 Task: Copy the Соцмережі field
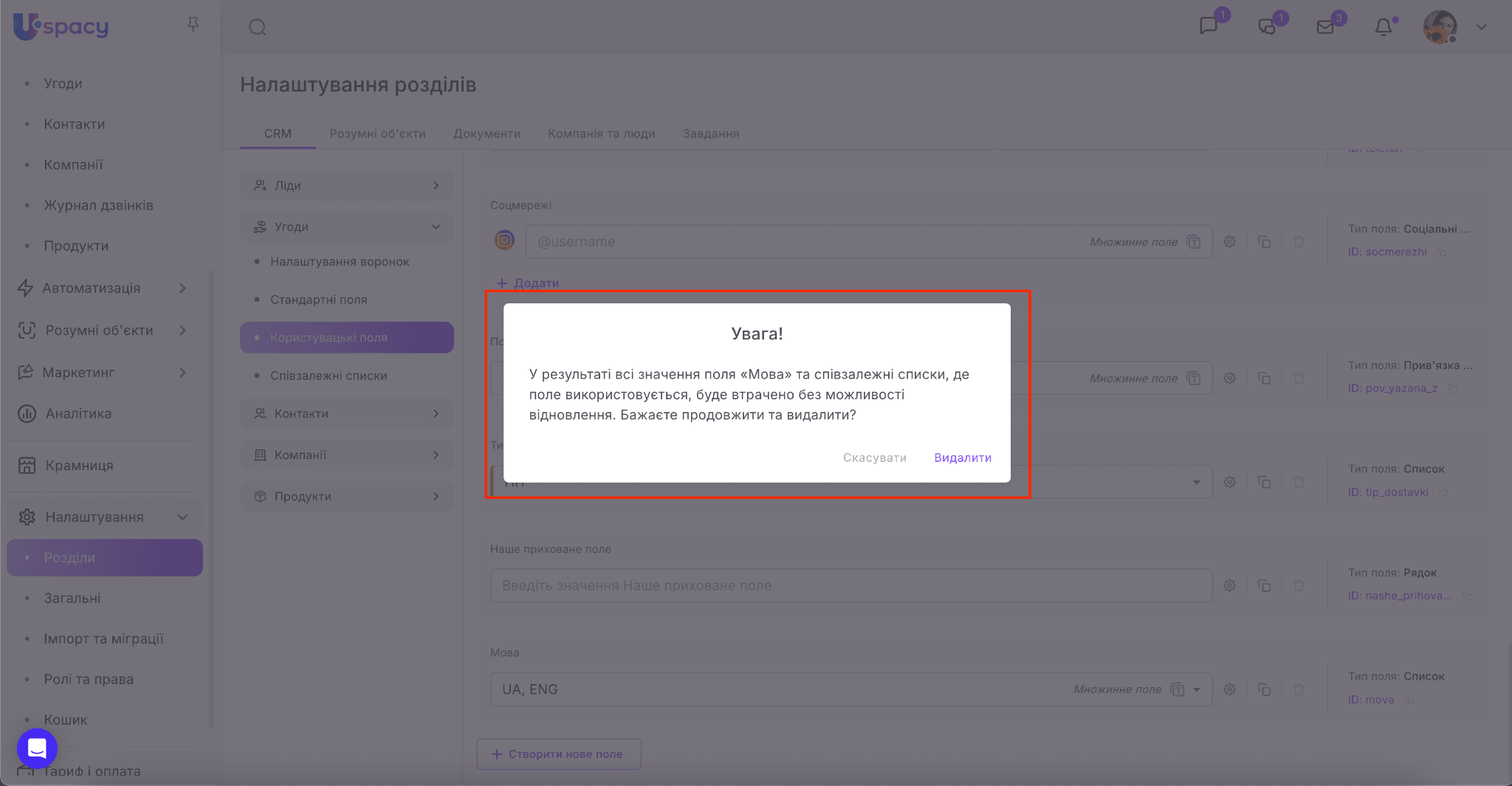[1264, 242]
